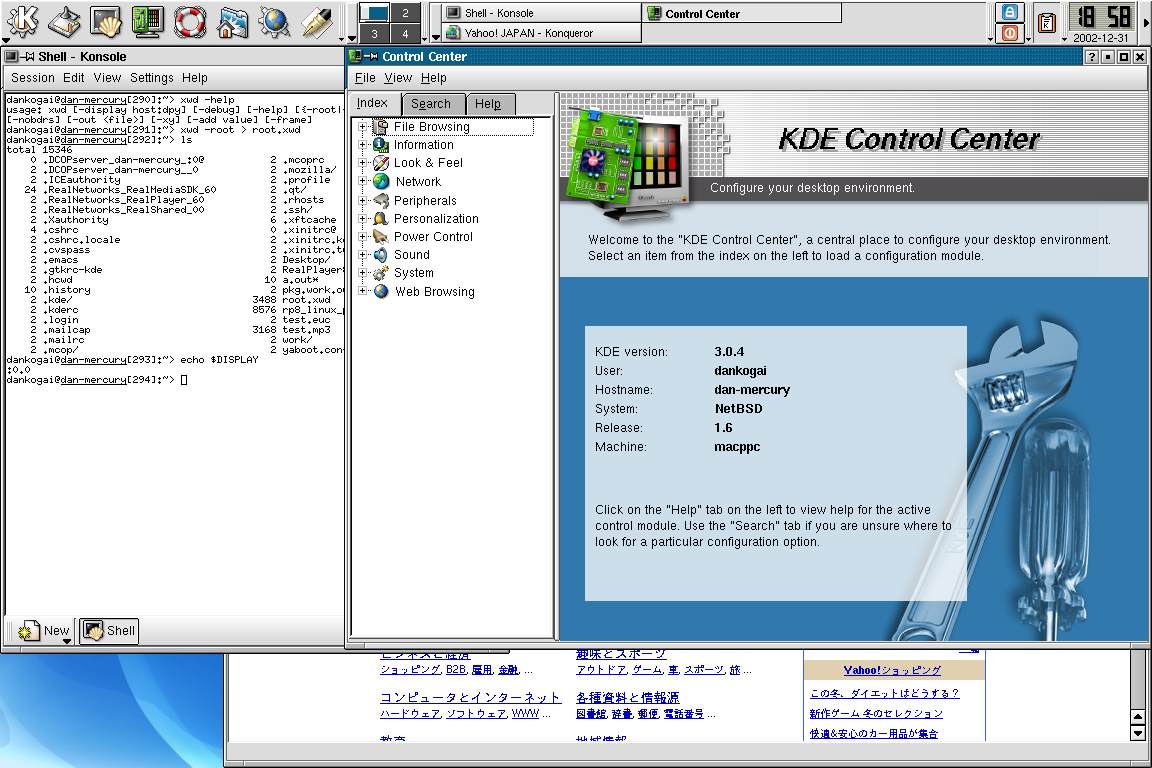Click the B2B link in Konqueror

456,670
